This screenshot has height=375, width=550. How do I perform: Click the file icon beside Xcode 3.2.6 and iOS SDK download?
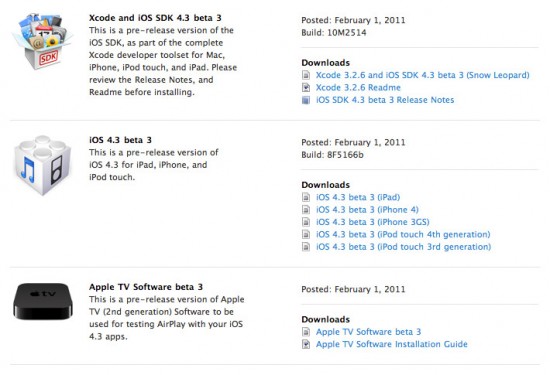(306, 75)
